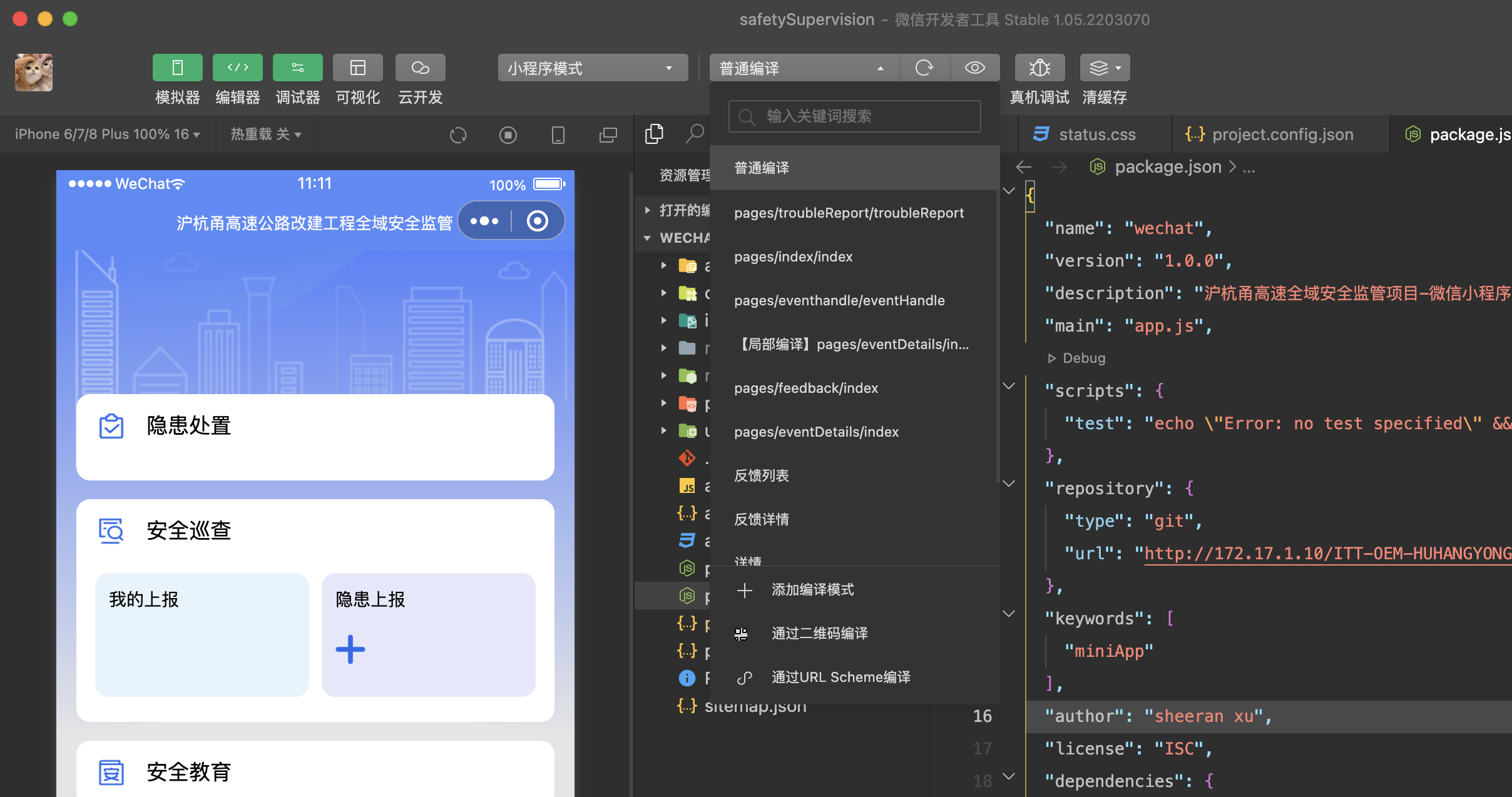
Task: Open the 热重载 hot reload dropdown
Action: [266, 135]
